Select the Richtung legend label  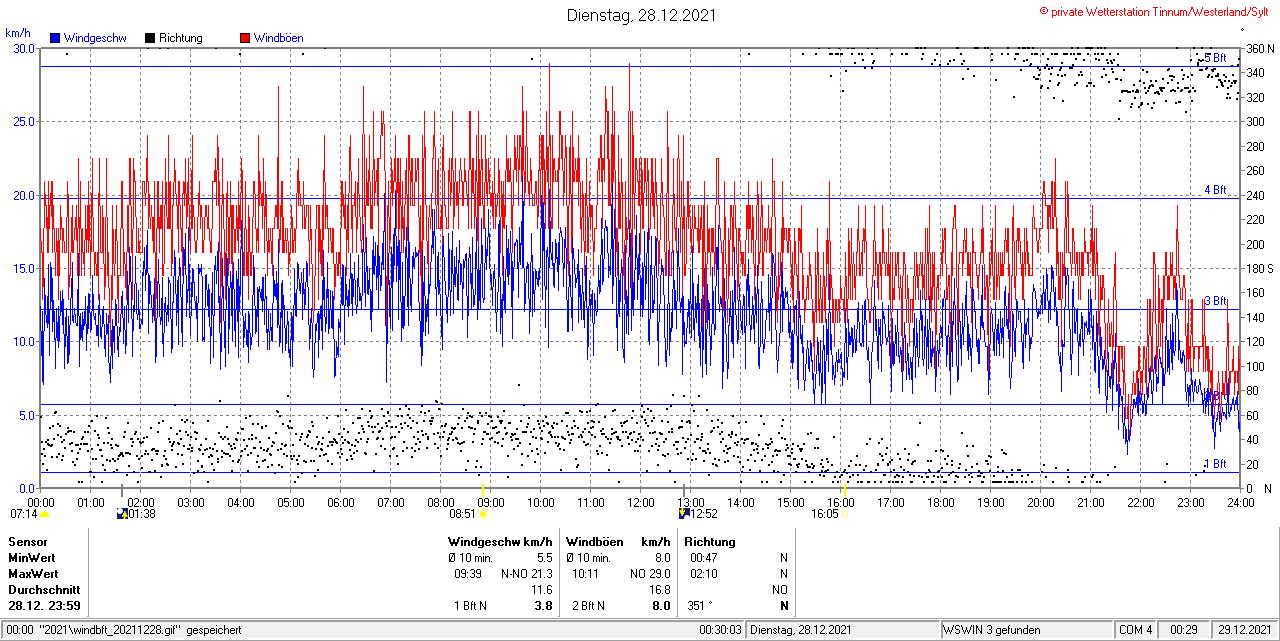(x=181, y=38)
